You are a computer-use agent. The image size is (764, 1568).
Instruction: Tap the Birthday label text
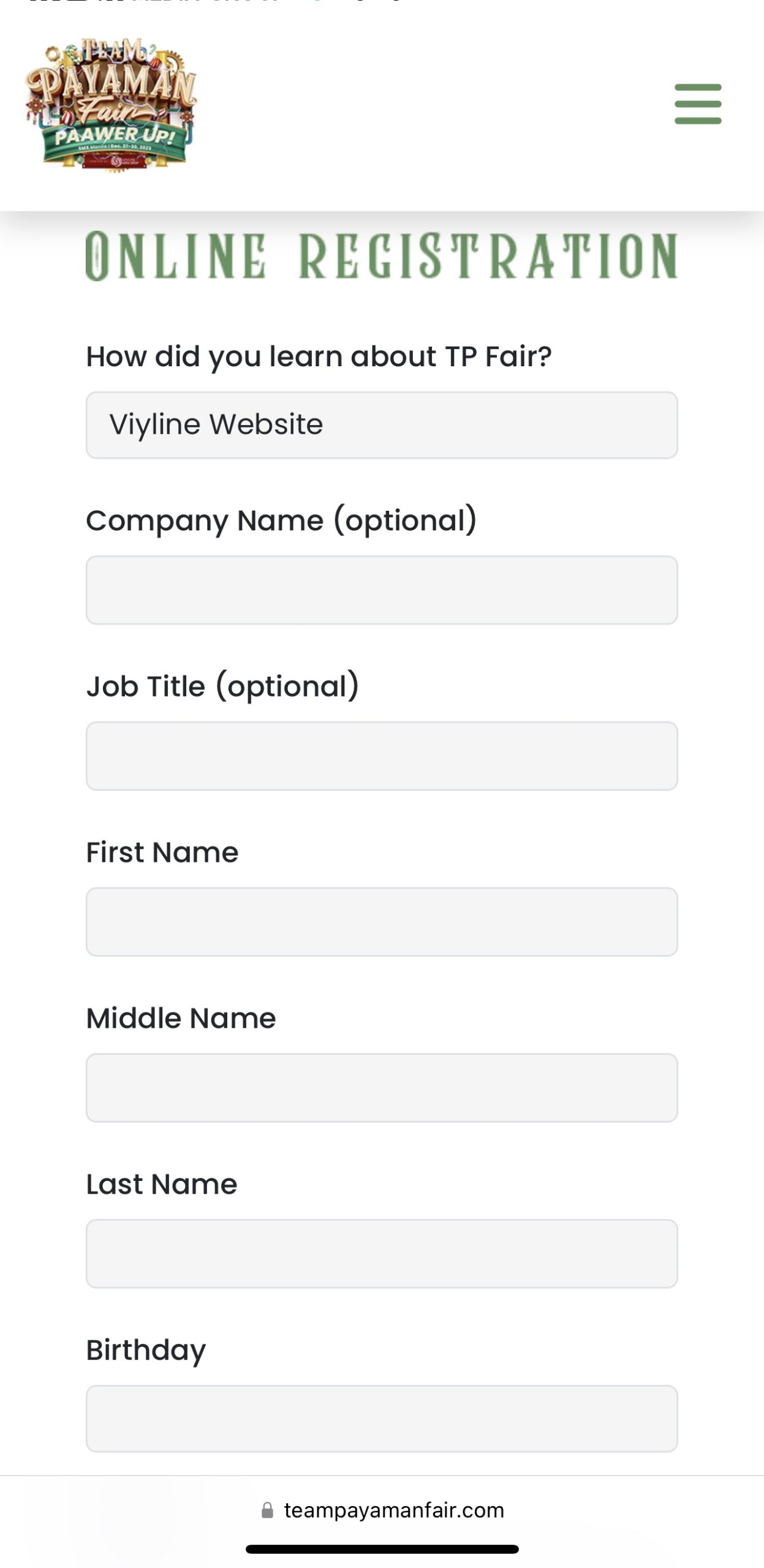146,1351
